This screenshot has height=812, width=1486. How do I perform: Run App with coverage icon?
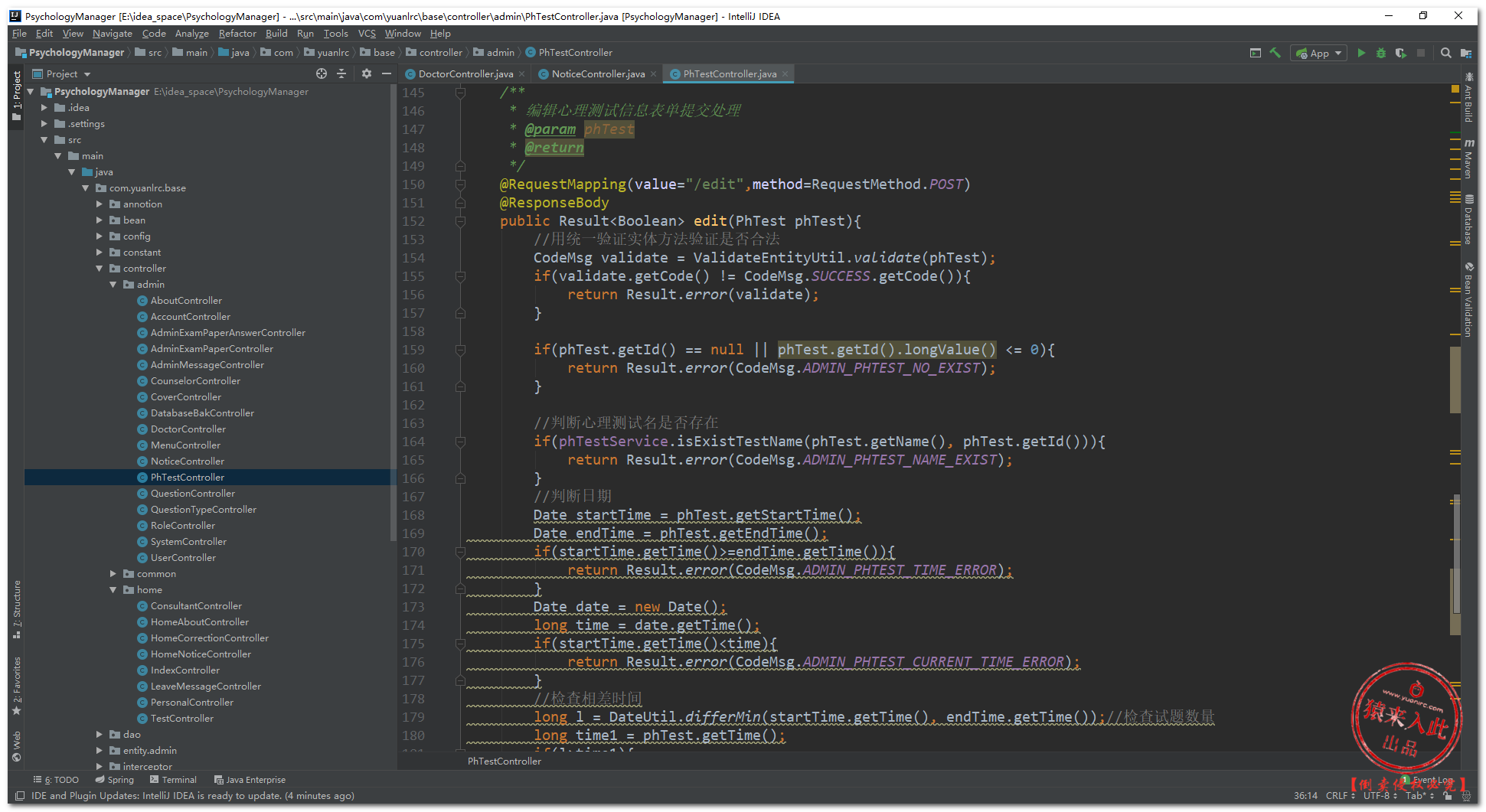(x=1401, y=53)
